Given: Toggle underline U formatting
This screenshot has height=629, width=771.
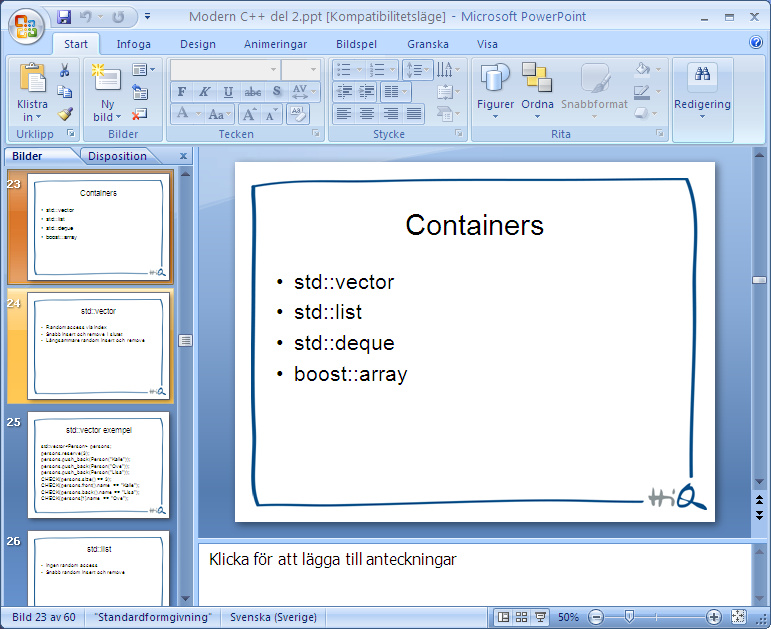Looking at the screenshot, I should (x=228, y=91).
